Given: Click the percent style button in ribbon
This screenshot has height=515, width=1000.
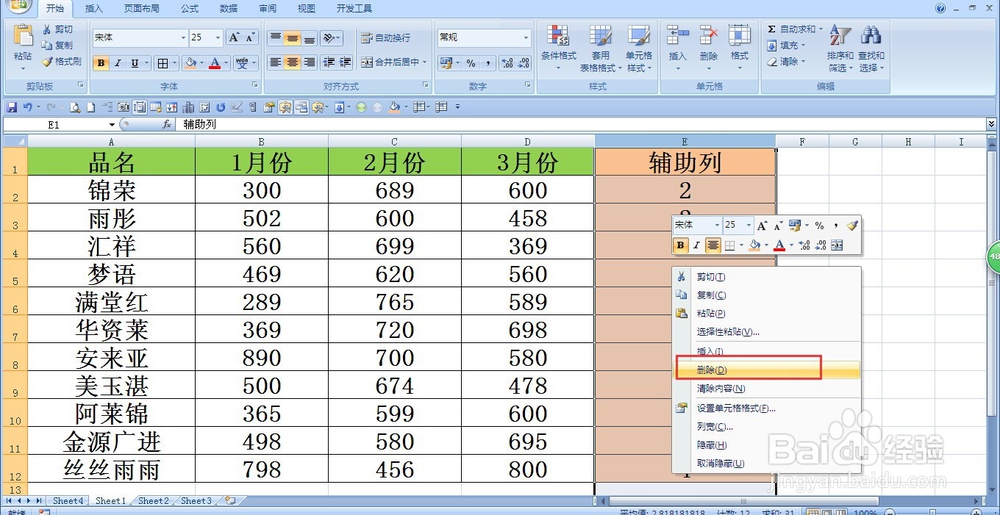Looking at the screenshot, I should coord(471,63).
